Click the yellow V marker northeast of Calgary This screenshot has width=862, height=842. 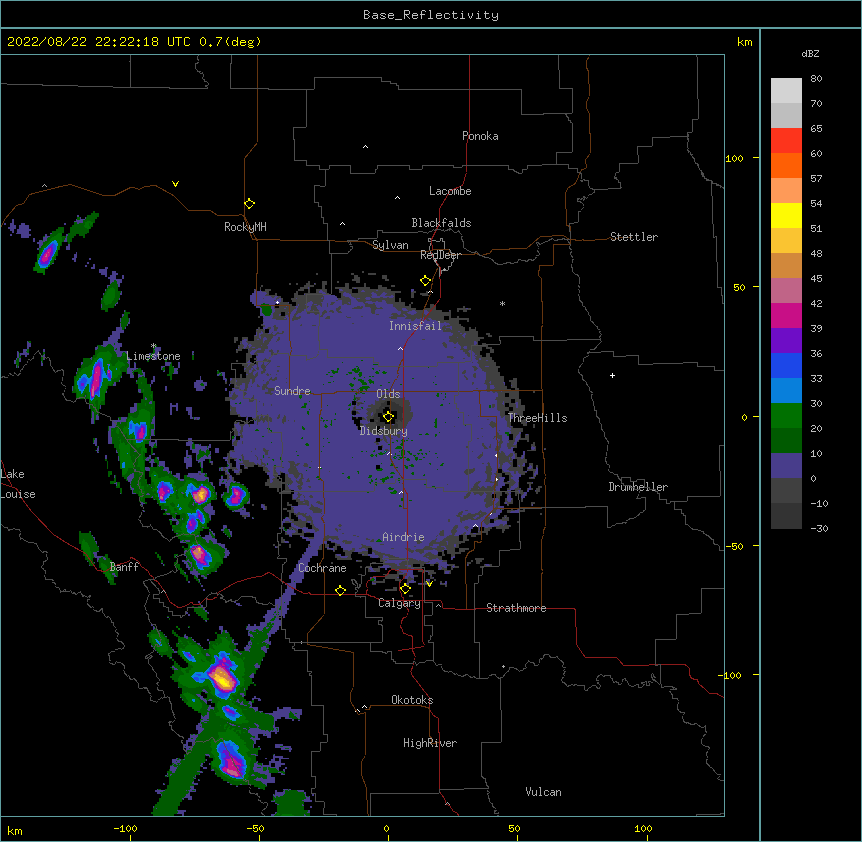[429, 584]
